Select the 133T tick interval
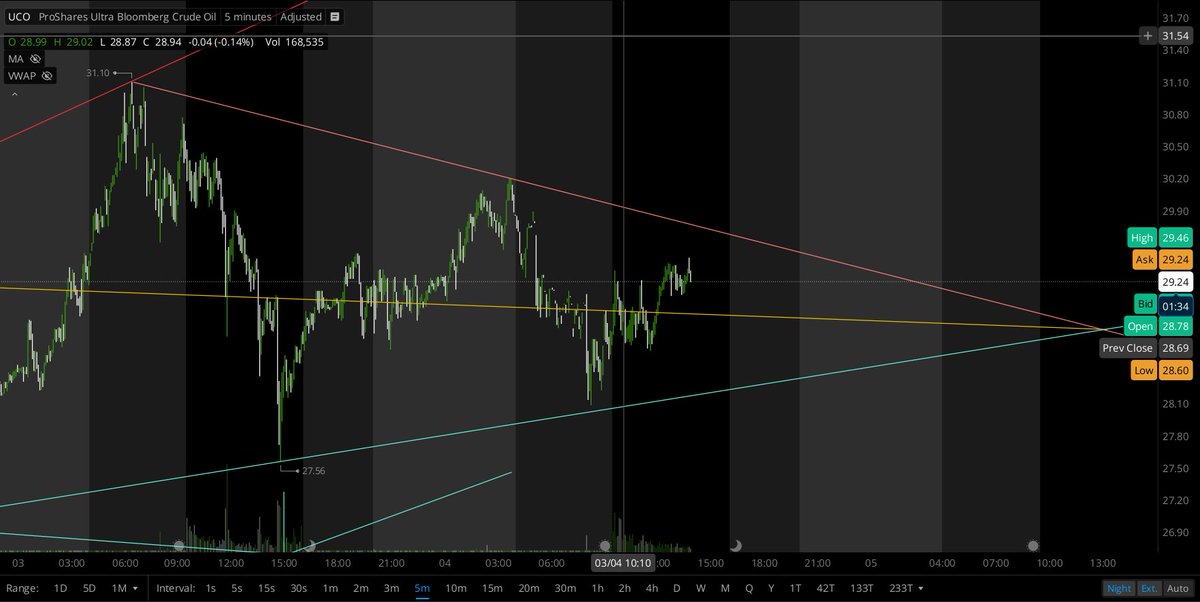This screenshot has width=1200, height=602. pyautogui.click(x=861, y=588)
